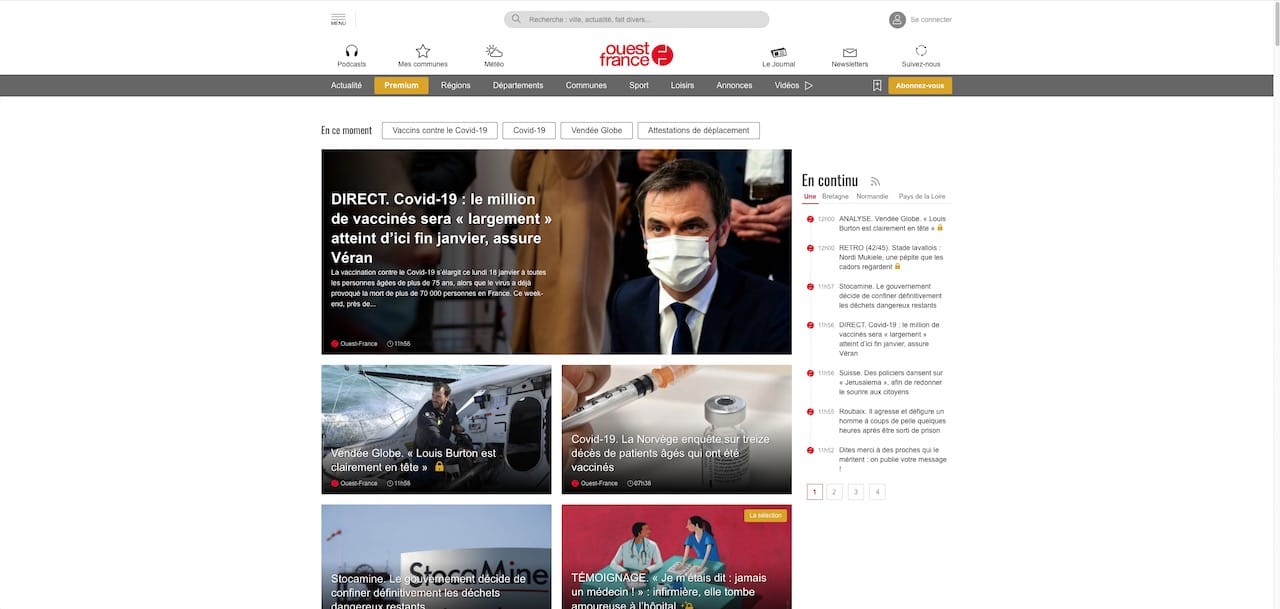Viewport: 1280px width, 609px height.
Task: Click the RSS feed icon beside En continu
Action: coord(875,181)
